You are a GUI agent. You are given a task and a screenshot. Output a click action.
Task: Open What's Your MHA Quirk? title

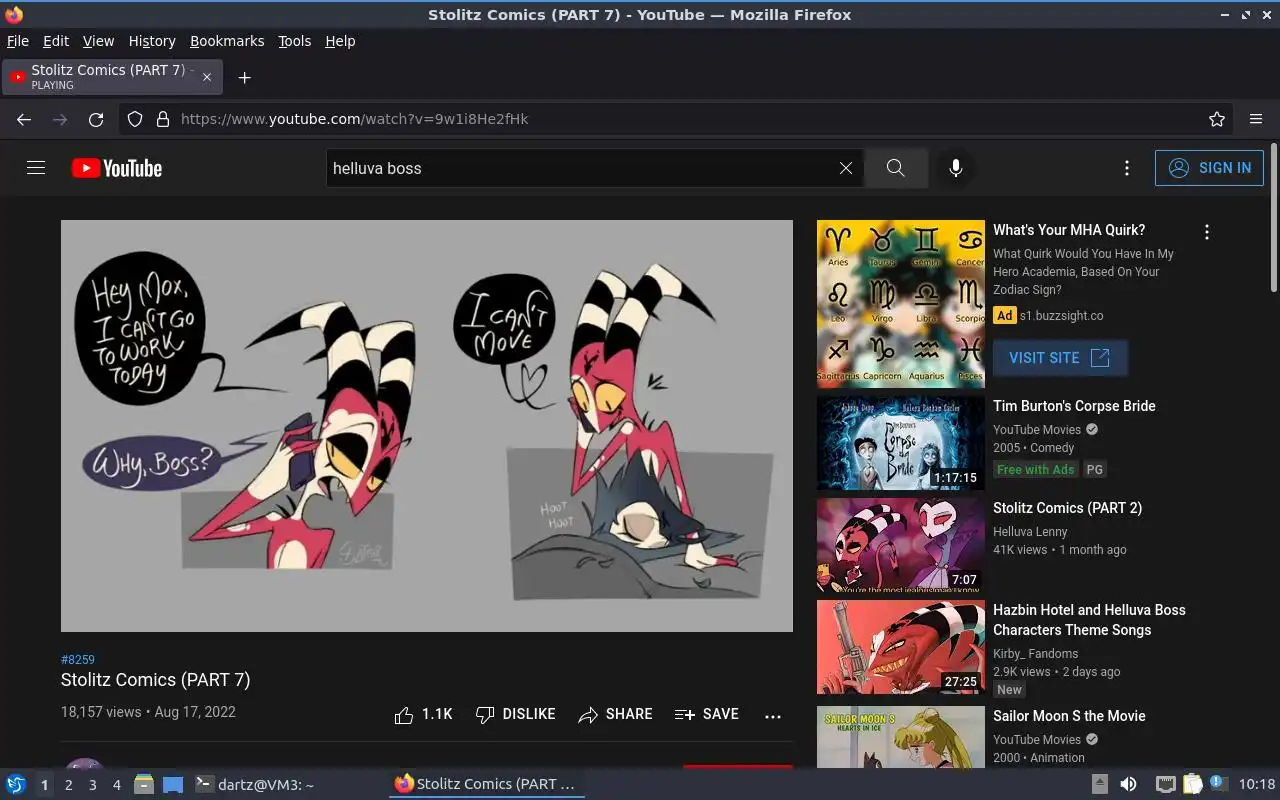1069,230
